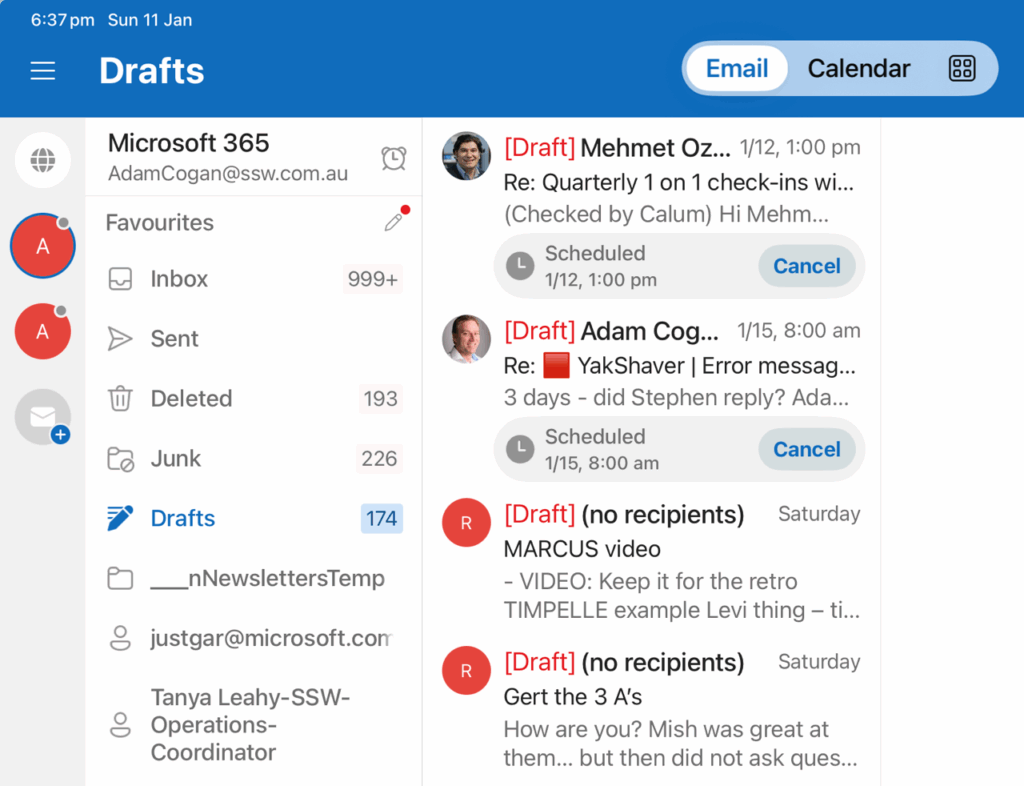Select the second red A account avatar
The height and width of the screenshot is (786, 1024).
point(43,332)
